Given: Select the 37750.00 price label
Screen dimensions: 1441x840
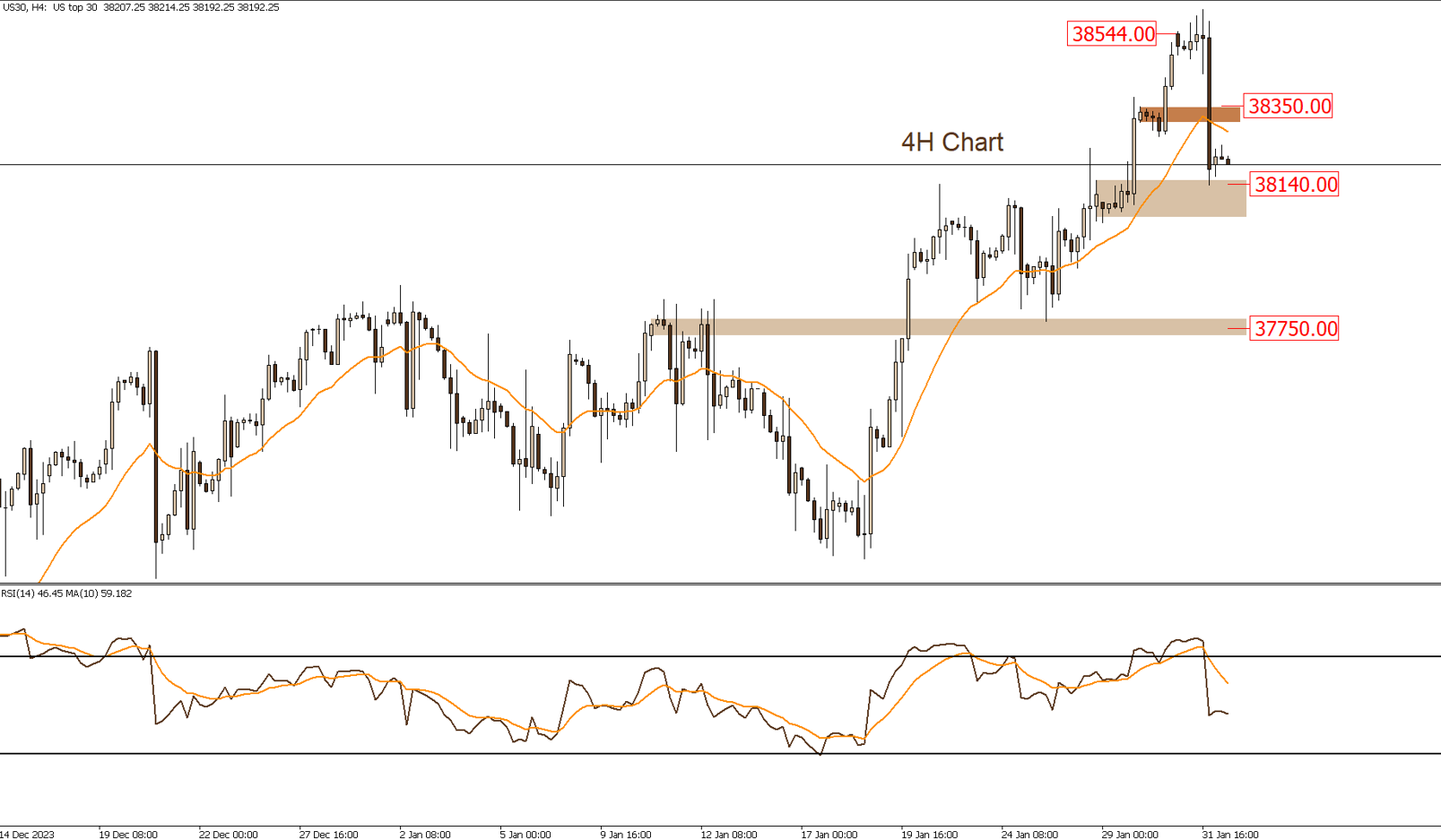Looking at the screenshot, I should pos(1295,329).
